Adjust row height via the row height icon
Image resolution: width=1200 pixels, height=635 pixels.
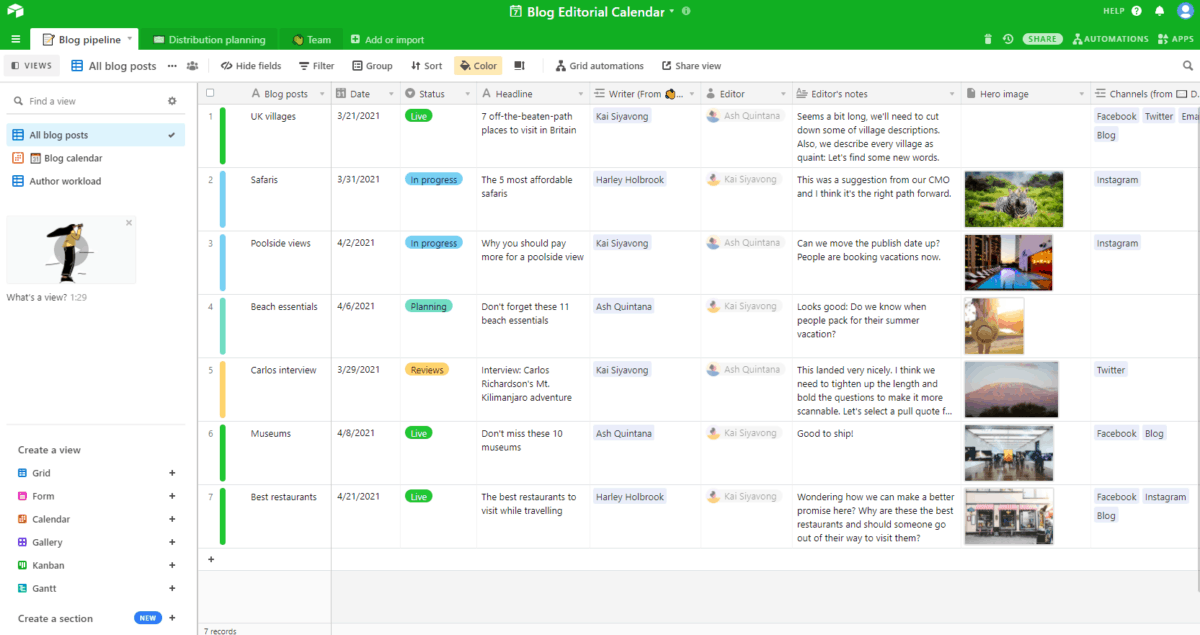[518, 65]
